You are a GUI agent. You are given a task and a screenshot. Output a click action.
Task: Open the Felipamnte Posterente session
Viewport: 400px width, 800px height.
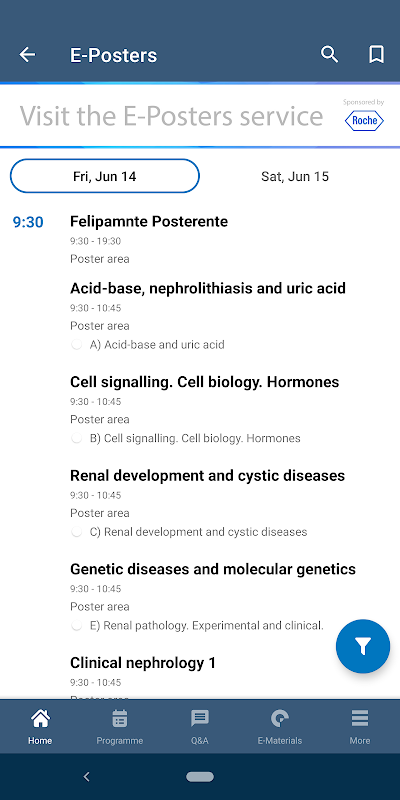(x=149, y=221)
